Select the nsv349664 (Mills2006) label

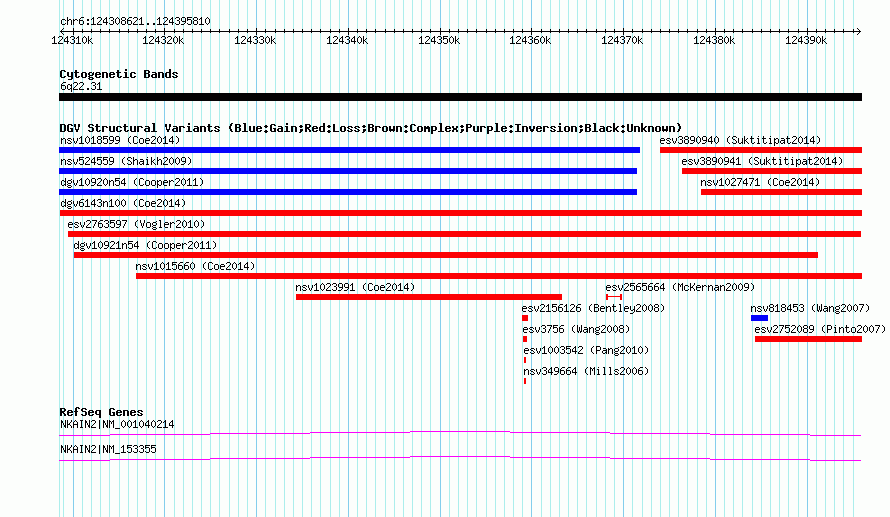pos(586,371)
